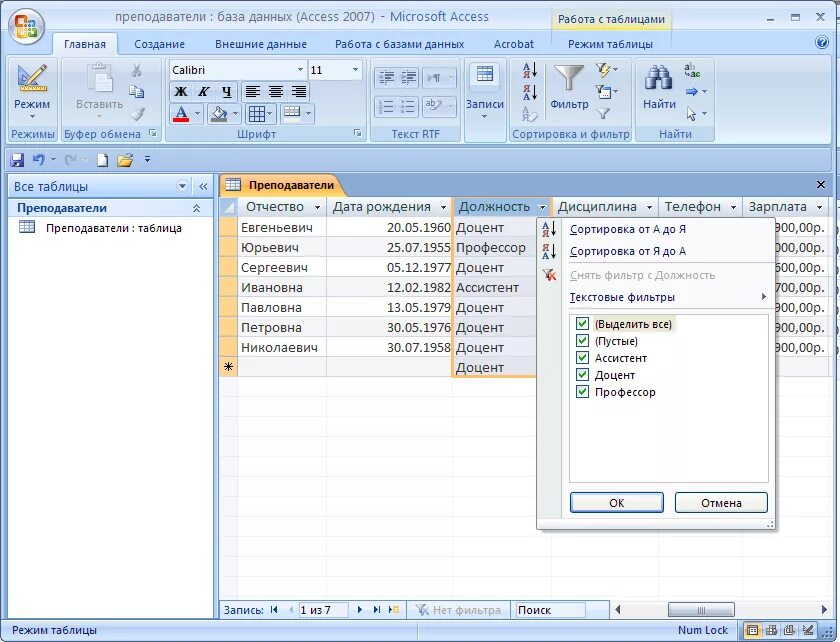840x642 pixels.
Task: Click the record number field 1 из 7
Action: pyautogui.click(x=322, y=610)
